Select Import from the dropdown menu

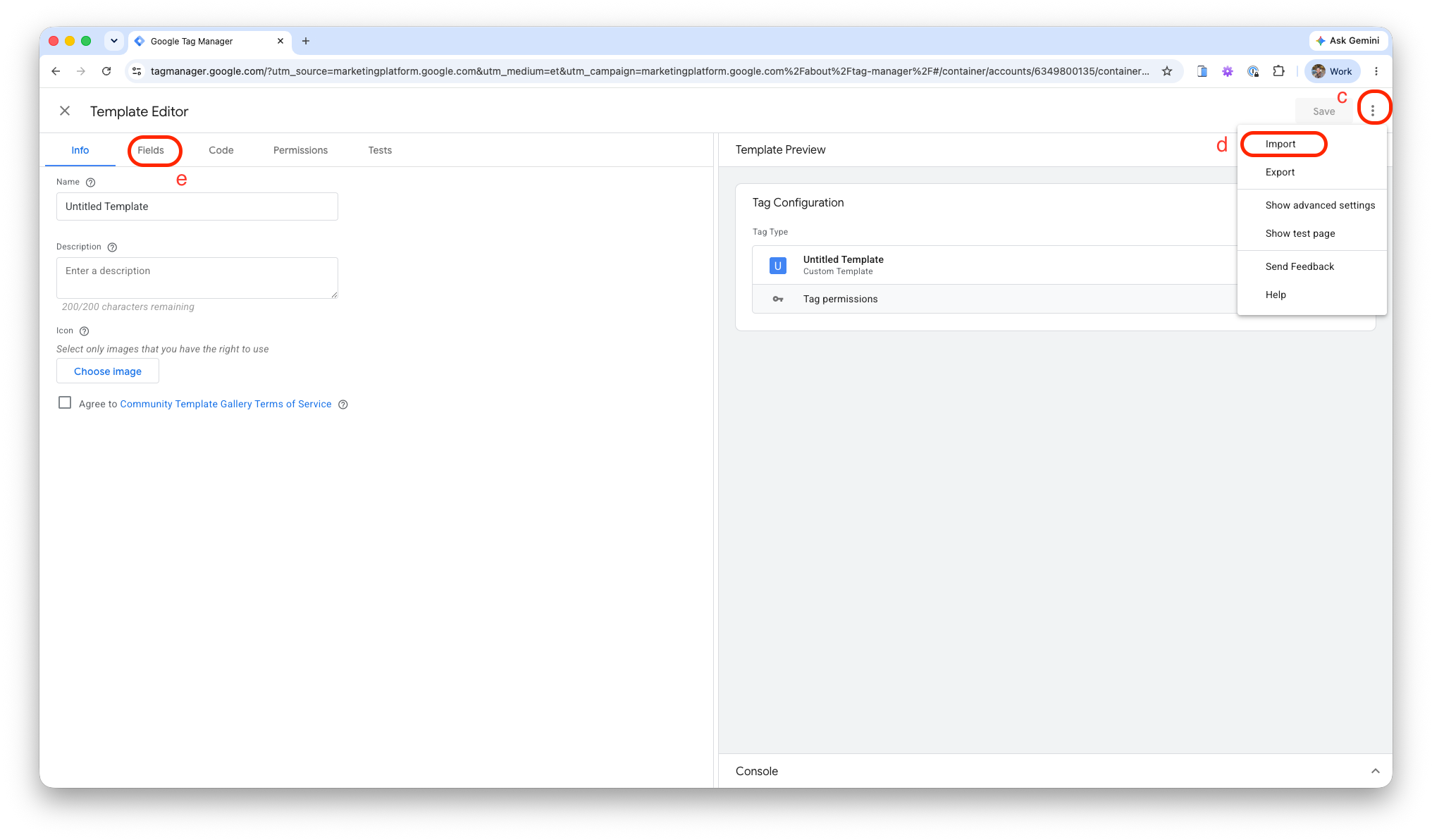pos(1280,144)
